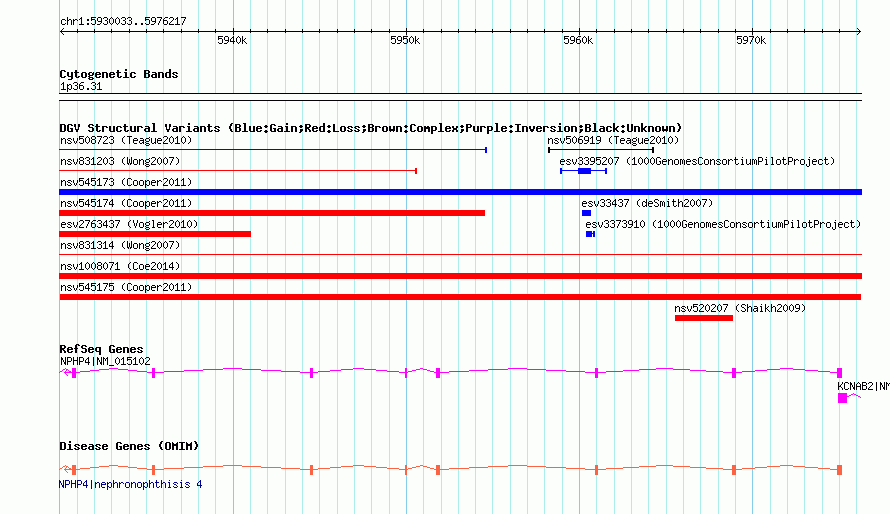This screenshot has width=890, height=514.
Task: Click the chr1:5930033..5976217 coordinate text
Action: (x=123, y=21)
